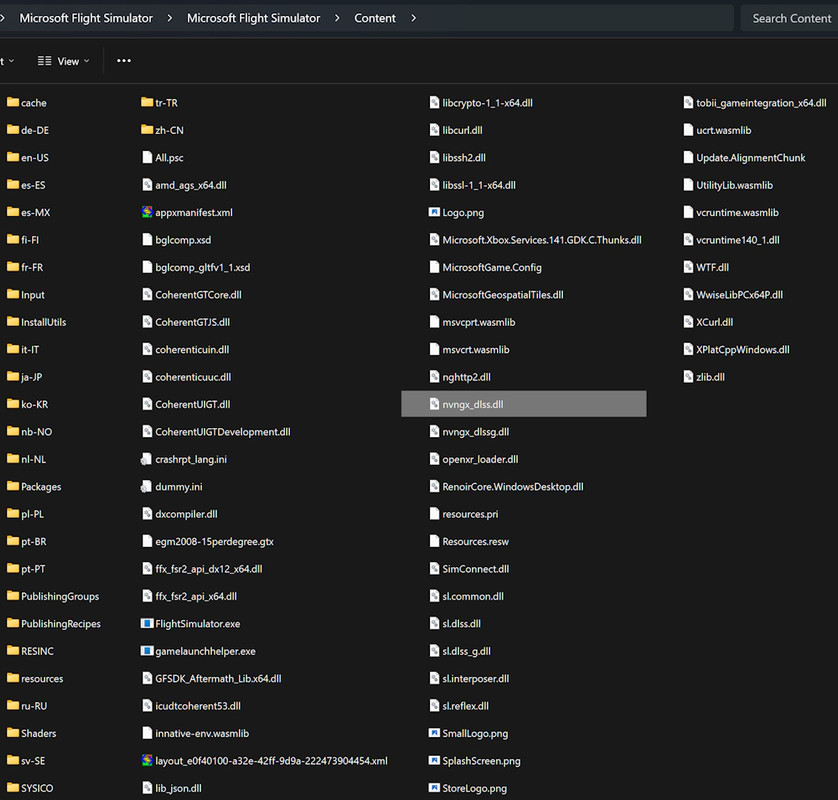838x800 pixels.
Task: Click the cache folder icon
Action: (x=13, y=102)
